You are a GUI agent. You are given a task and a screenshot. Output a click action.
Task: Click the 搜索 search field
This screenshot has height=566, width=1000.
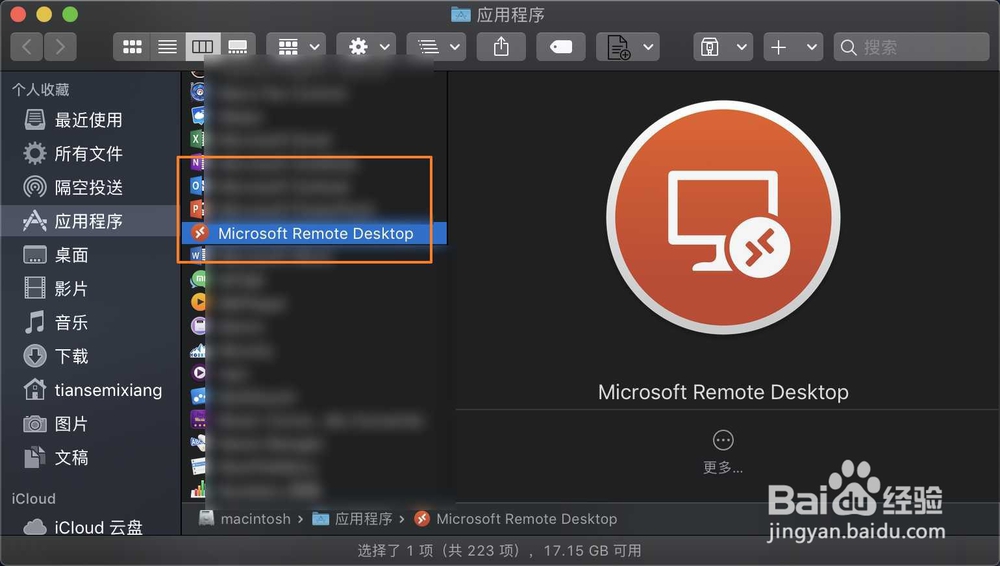pos(911,47)
